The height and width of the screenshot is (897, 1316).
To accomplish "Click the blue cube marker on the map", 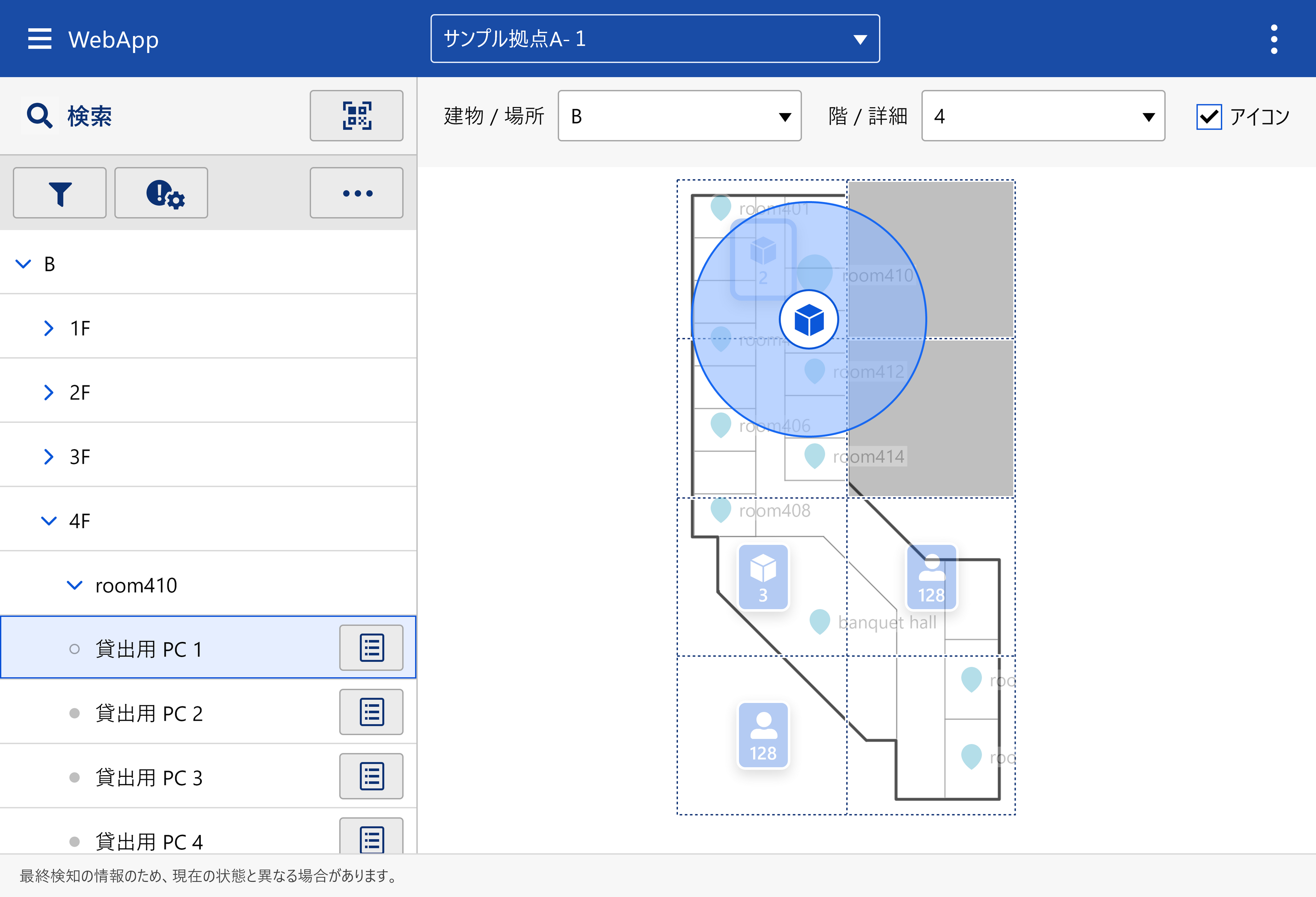I will tap(808, 320).
